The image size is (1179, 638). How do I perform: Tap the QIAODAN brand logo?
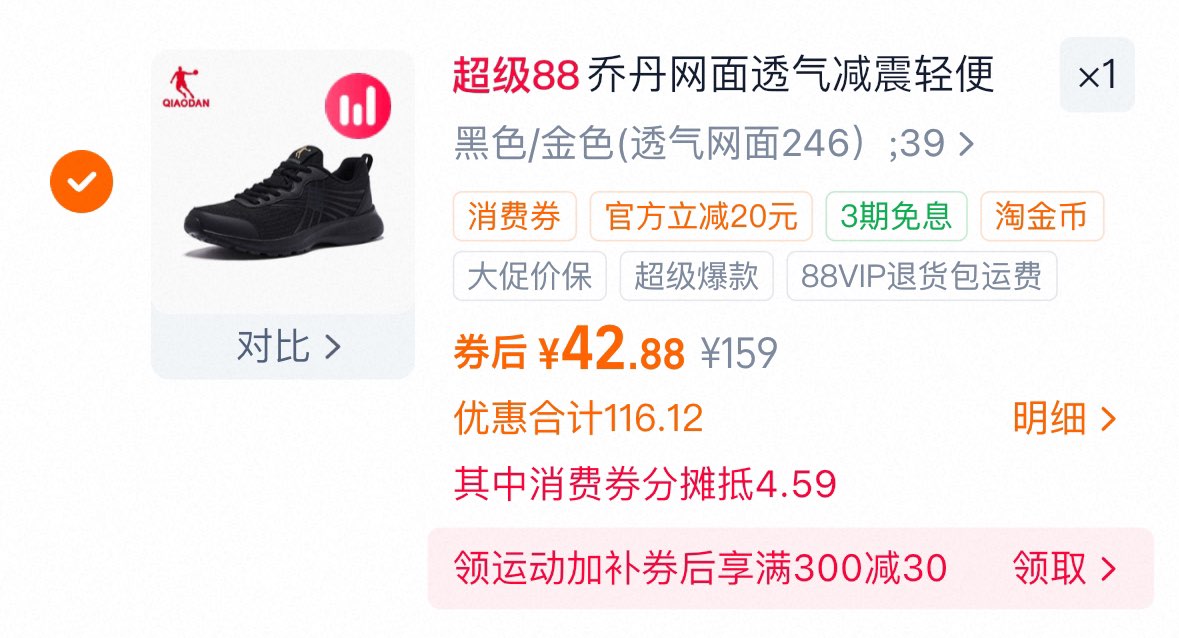pyautogui.click(x=186, y=87)
